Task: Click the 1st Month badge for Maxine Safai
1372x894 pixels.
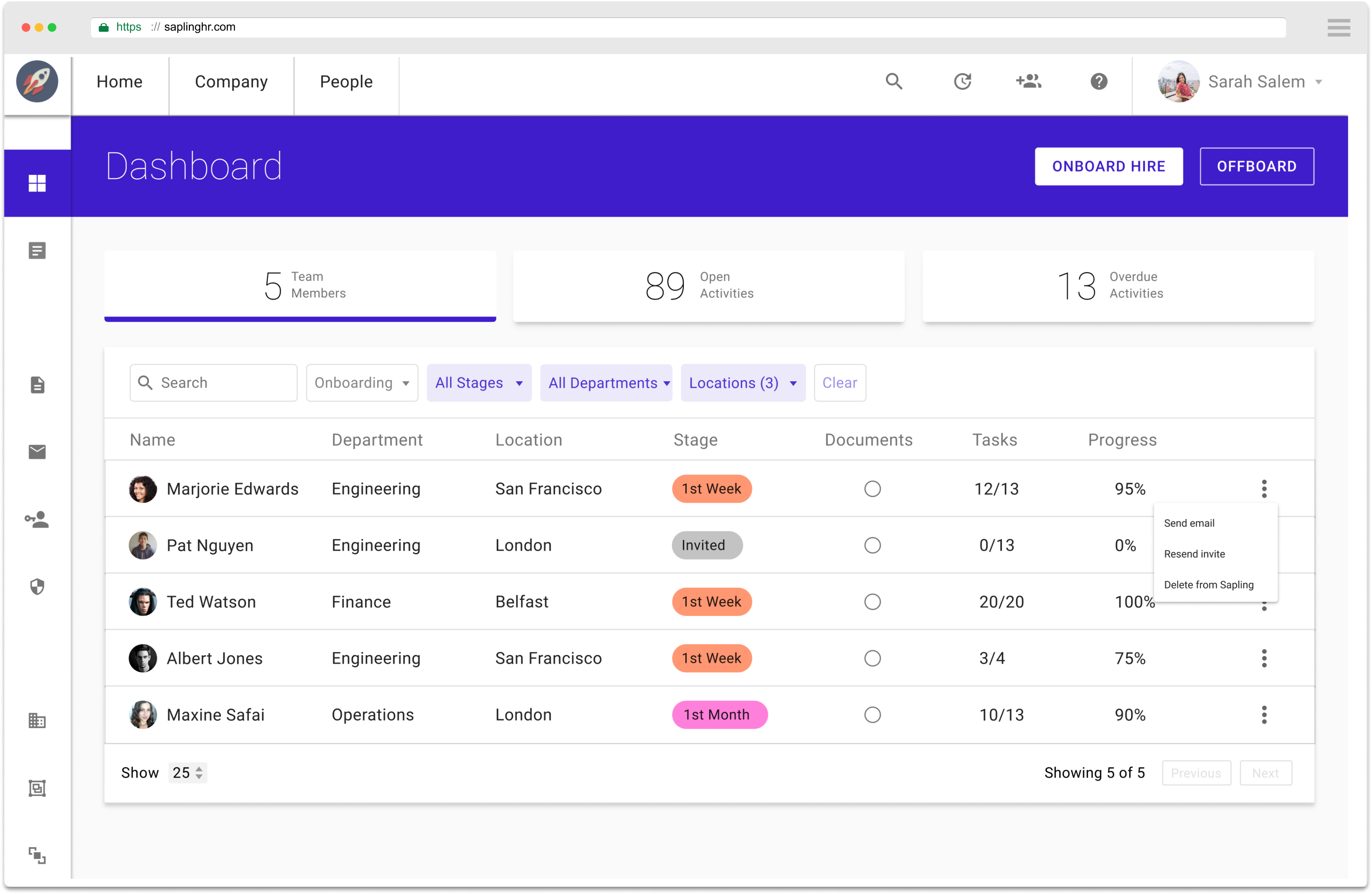Action: pyautogui.click(x=720, y=715)
